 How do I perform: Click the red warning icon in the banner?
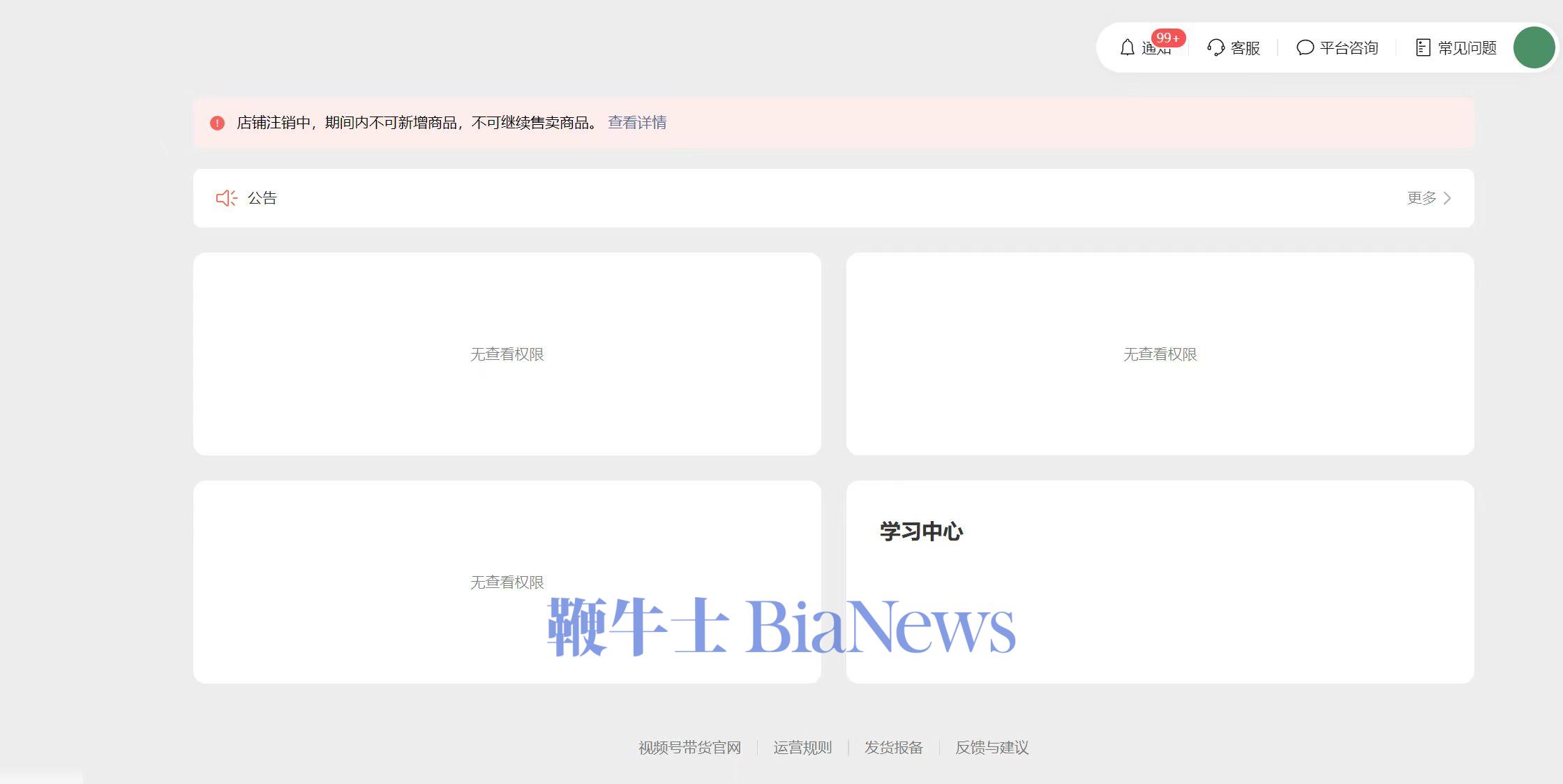(217, 123)
